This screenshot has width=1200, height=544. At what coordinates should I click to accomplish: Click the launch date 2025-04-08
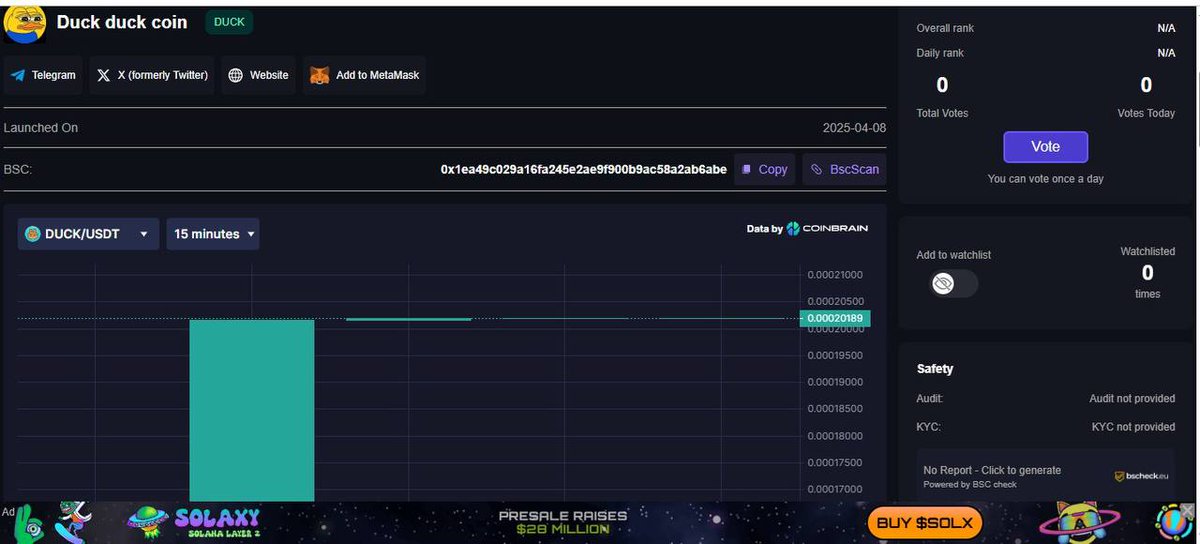[854, 128]
